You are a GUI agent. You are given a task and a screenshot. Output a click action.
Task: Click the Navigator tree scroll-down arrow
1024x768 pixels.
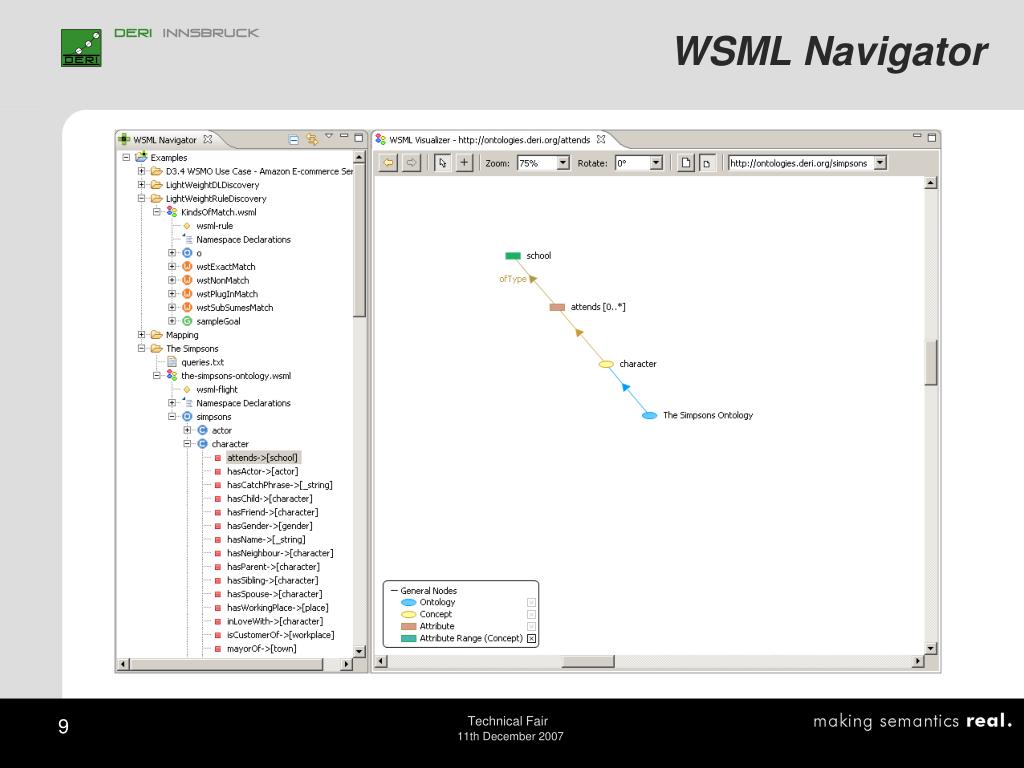pyautogui.click(x=359, y=651)
